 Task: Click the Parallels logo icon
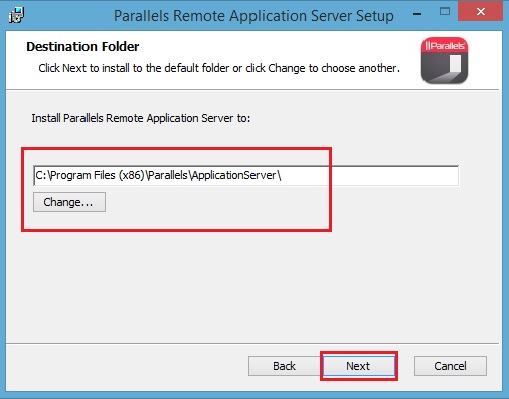(444, 60)
